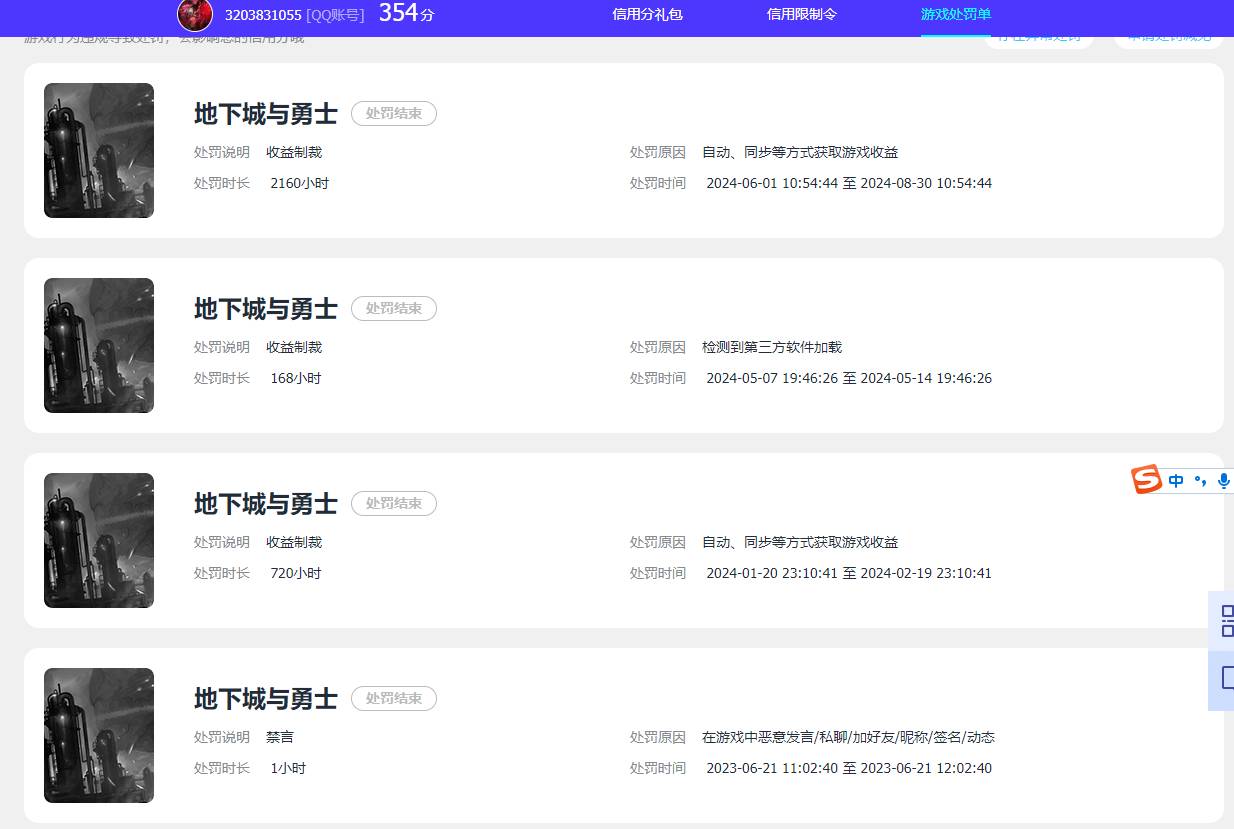Click the 处罚结束 badge on the 禁言 record
1234x829 pixels.
tap(393, 698)
